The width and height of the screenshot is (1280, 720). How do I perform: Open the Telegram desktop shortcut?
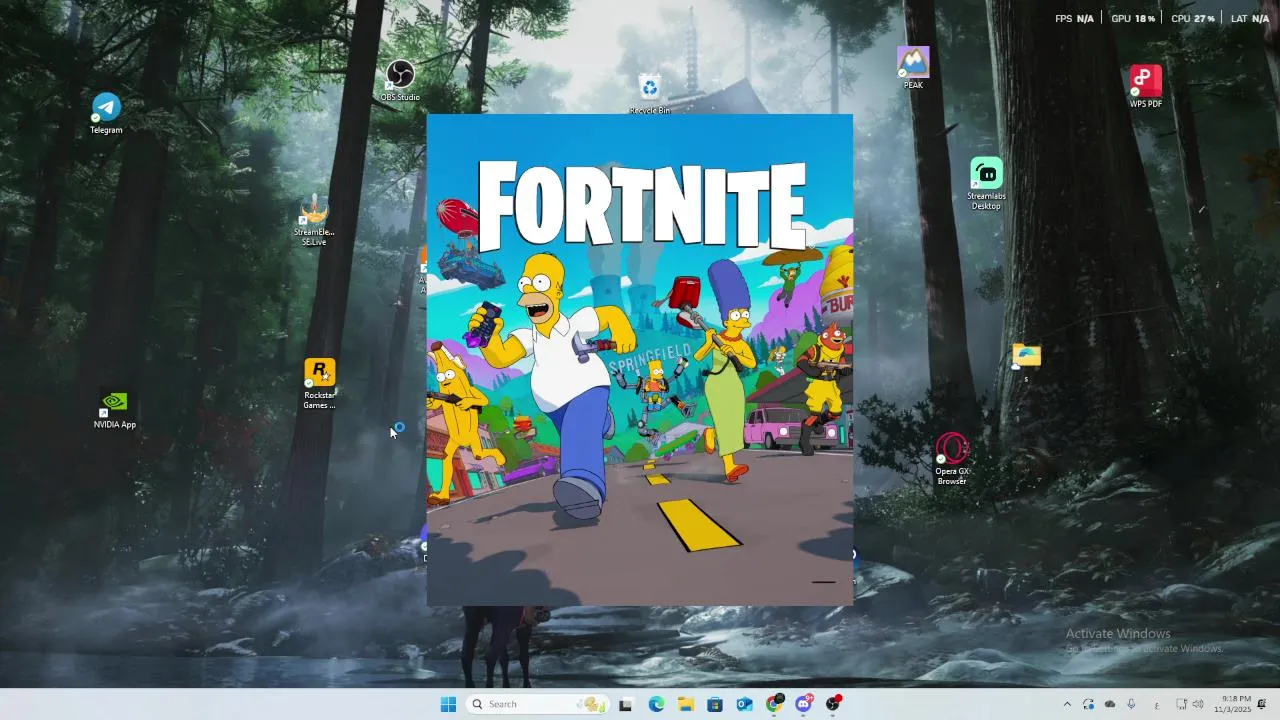(106, 113)
